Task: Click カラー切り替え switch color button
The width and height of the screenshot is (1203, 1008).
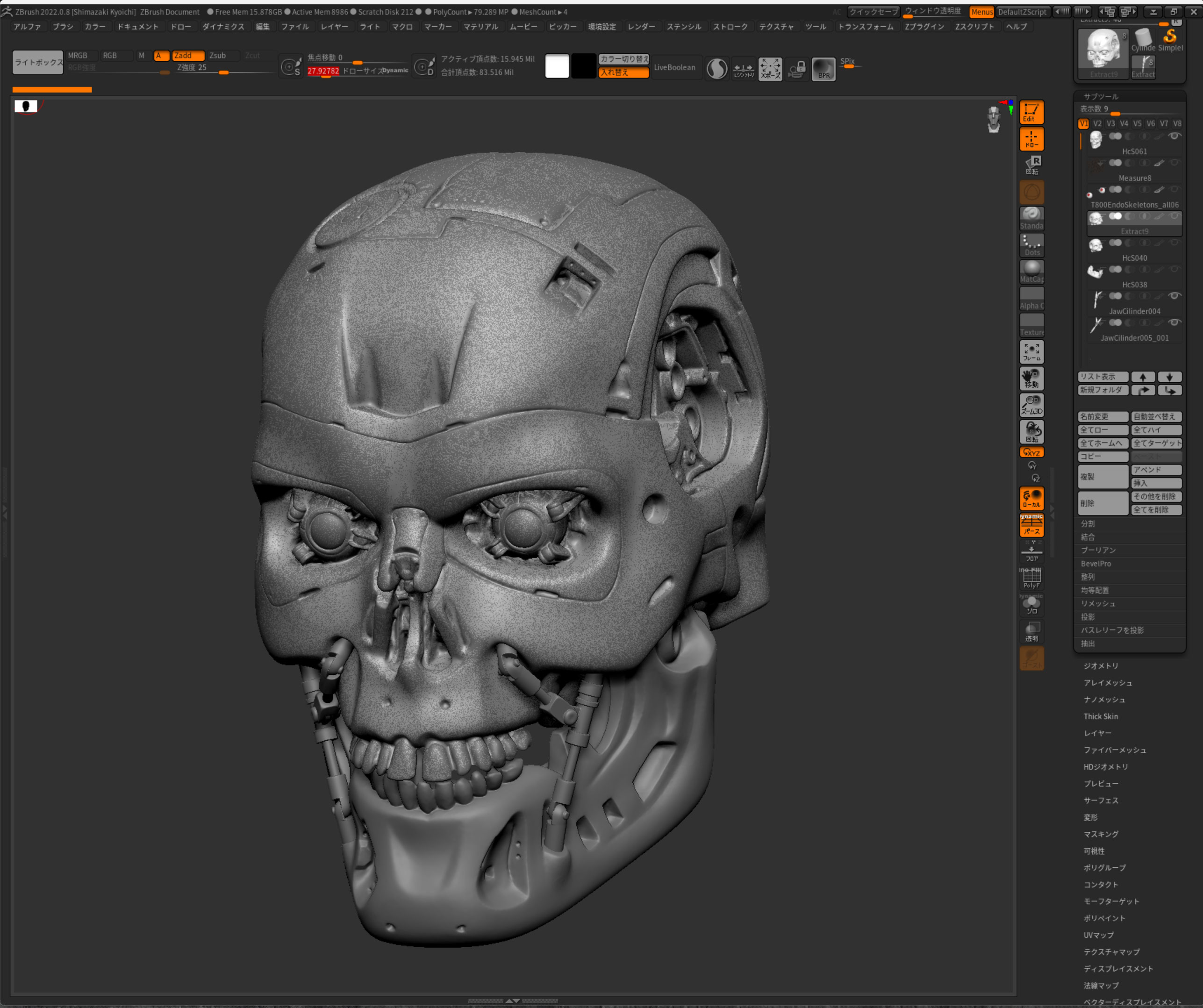Action: [624, 59]
